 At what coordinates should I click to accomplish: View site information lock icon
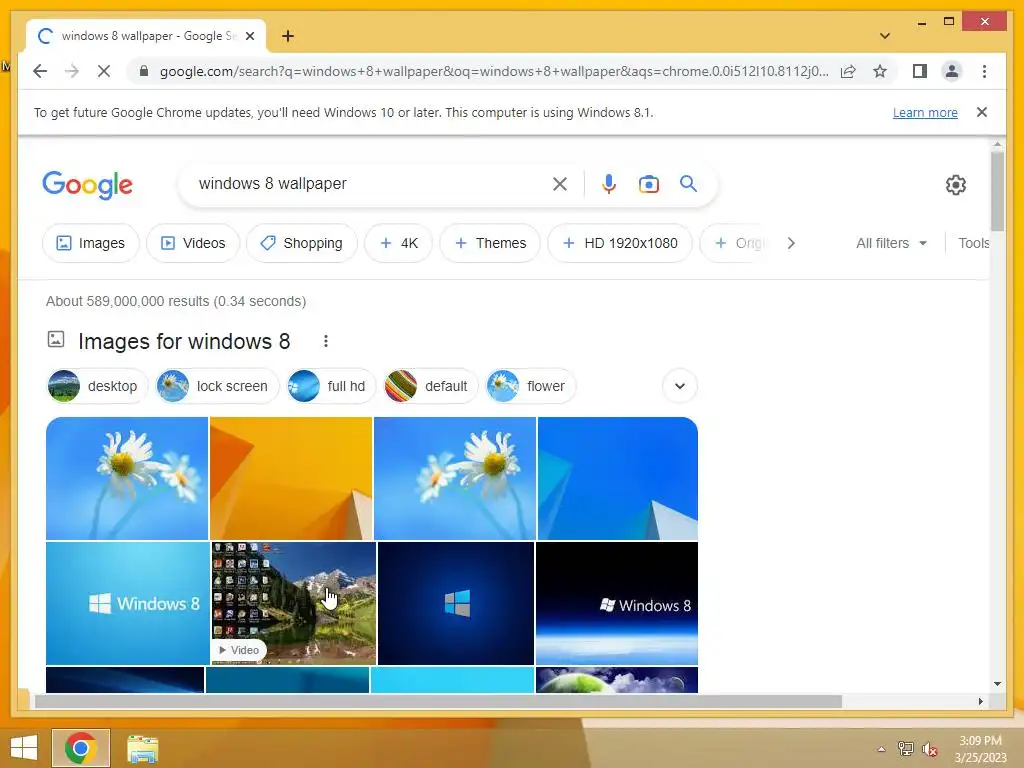coord(144,71)
